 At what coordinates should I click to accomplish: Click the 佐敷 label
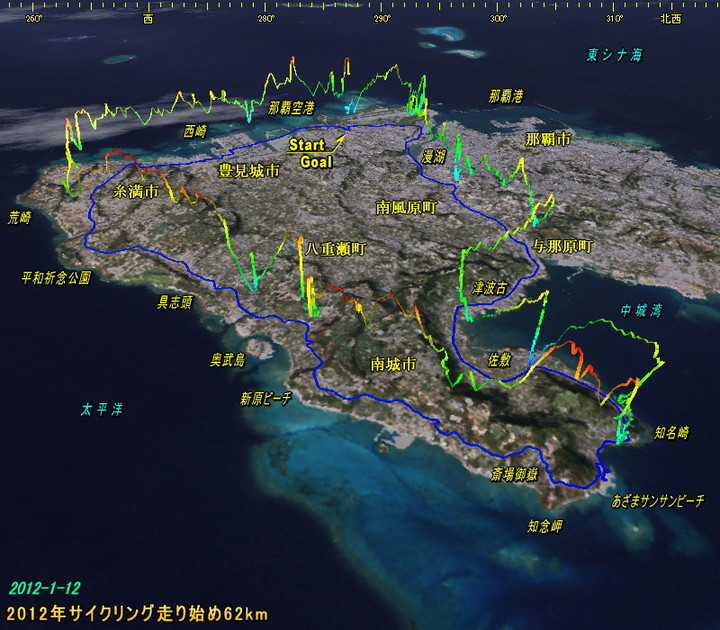point(499,360)
